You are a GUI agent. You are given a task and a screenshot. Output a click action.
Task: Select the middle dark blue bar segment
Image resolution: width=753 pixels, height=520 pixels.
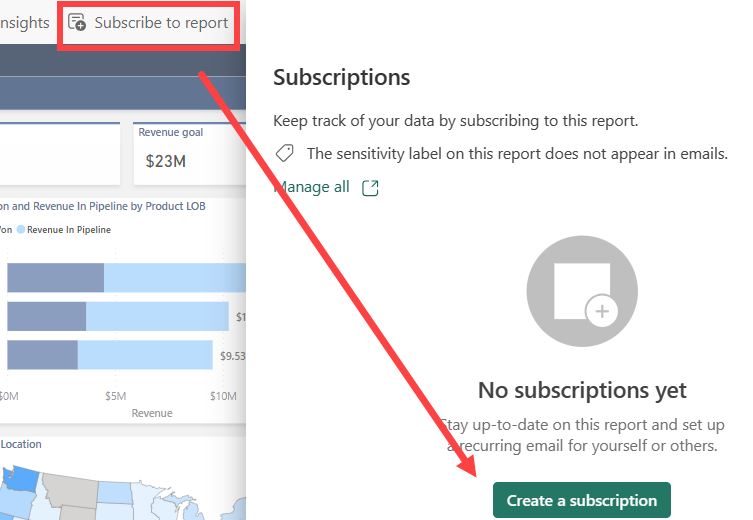click(47, 316)
